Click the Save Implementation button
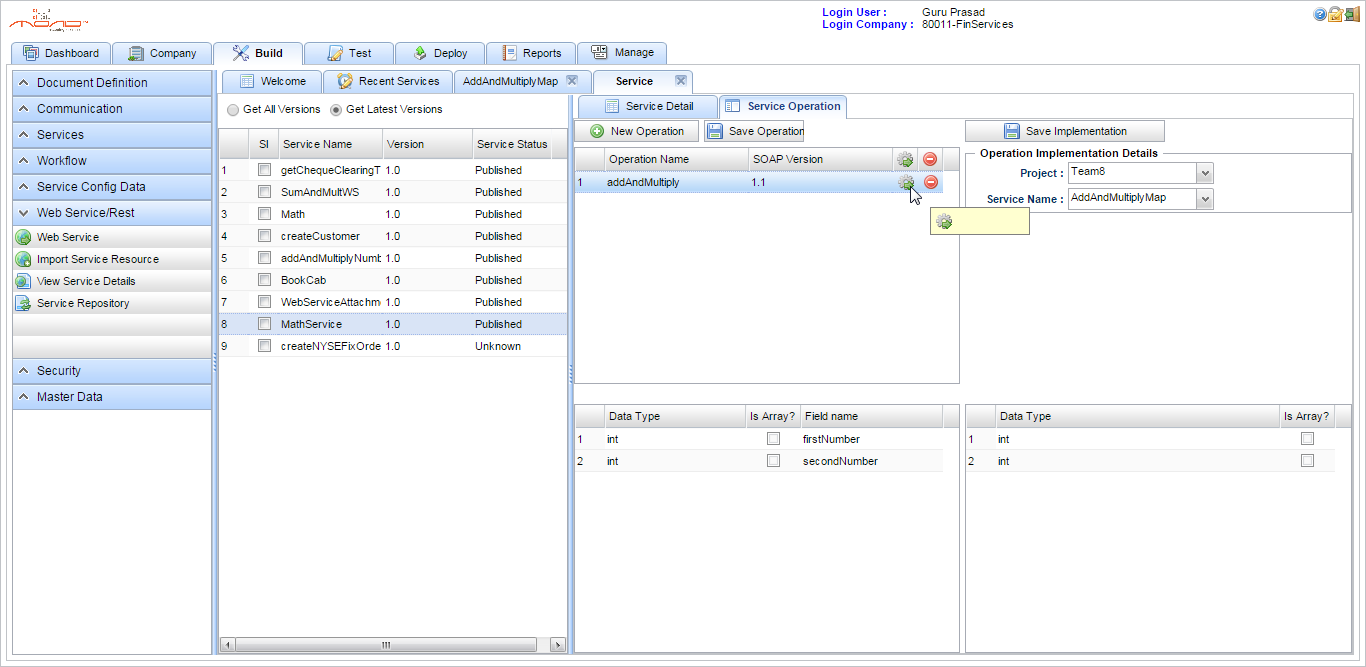 [x=1064, y=131]
